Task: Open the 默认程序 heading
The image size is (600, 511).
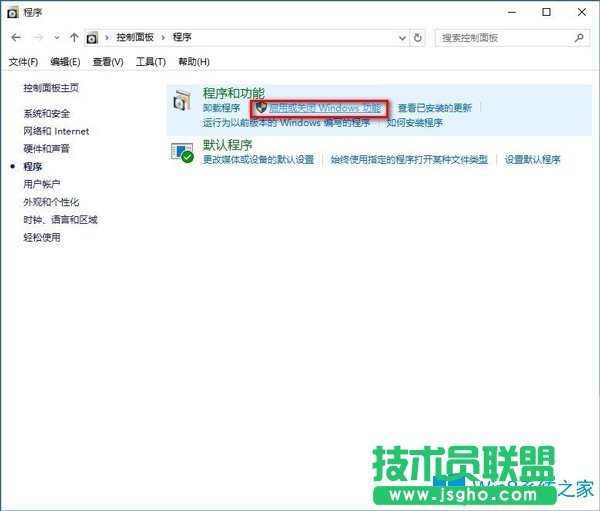Action: [x=227, y=145]
